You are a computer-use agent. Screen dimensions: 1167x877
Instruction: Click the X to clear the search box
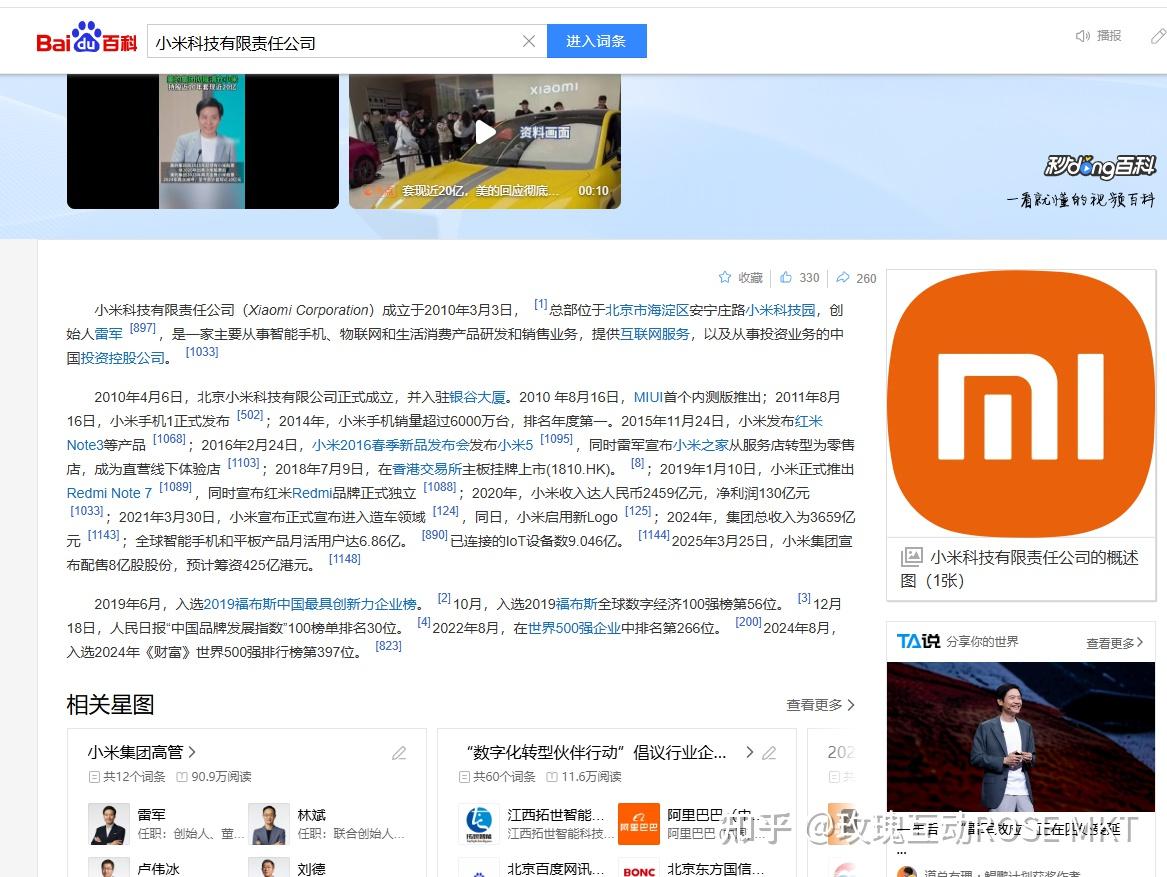[529, 41]
